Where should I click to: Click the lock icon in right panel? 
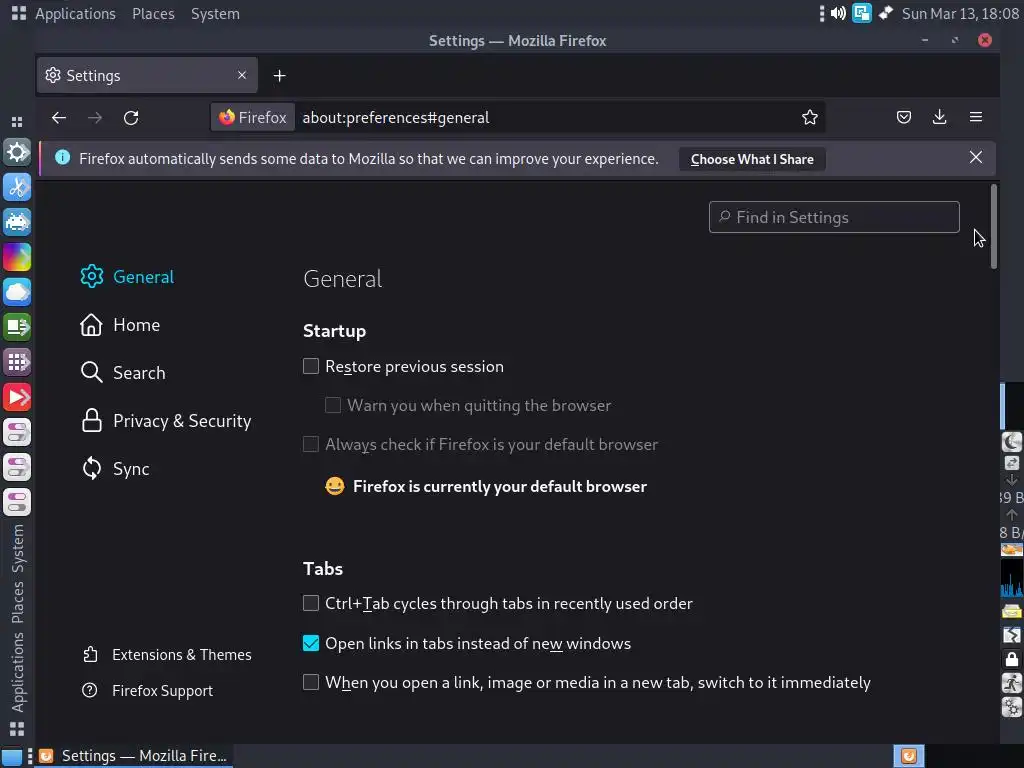click(x=1012, y=660)
